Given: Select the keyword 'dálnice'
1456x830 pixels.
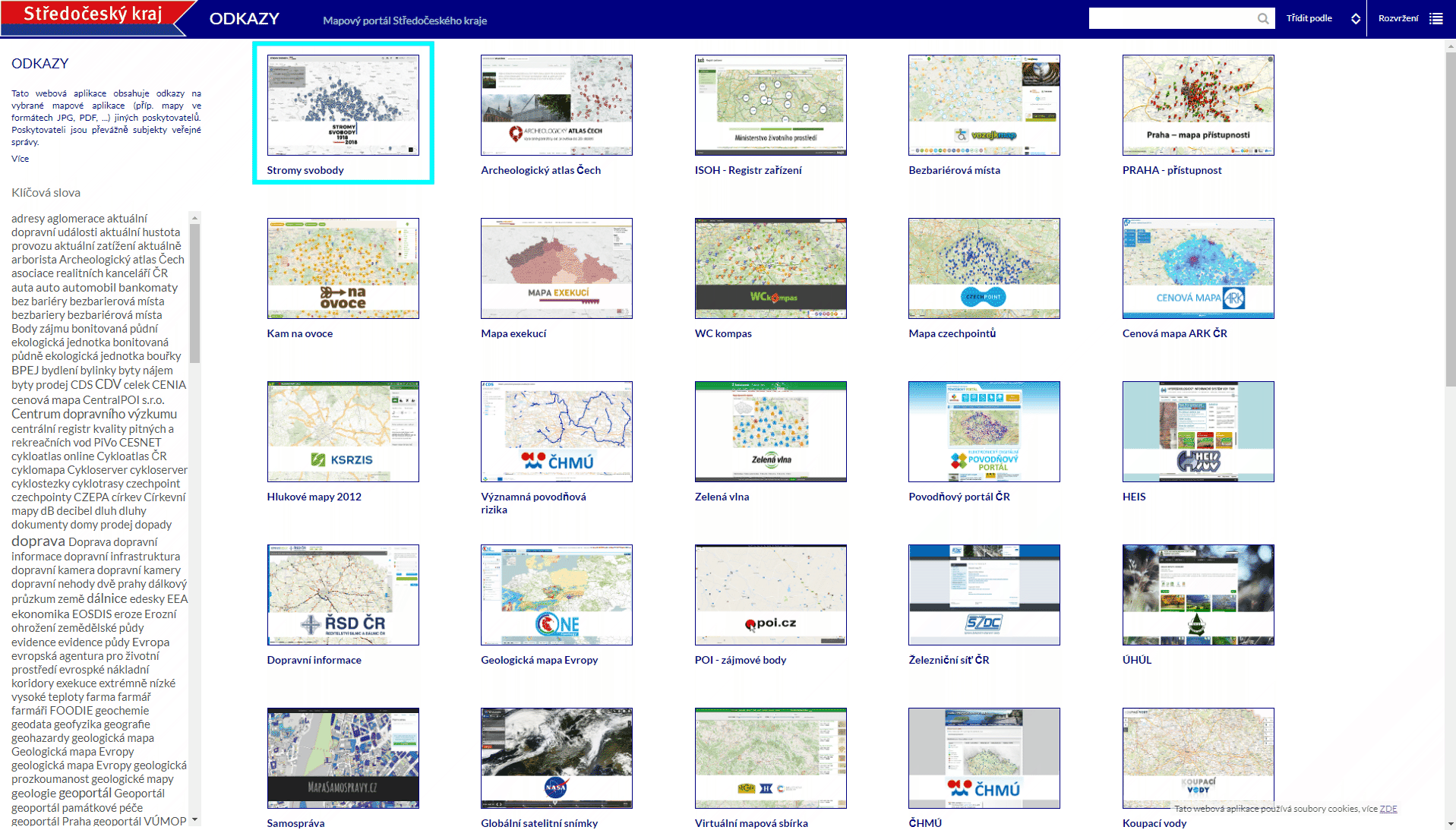Looking at the screenshot, I should (107, 598).
